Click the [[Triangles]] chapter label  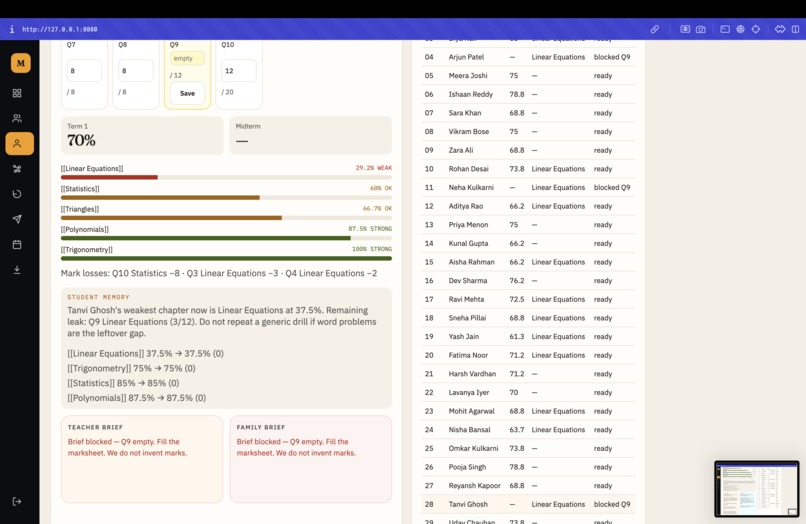[x=80, y=209]
